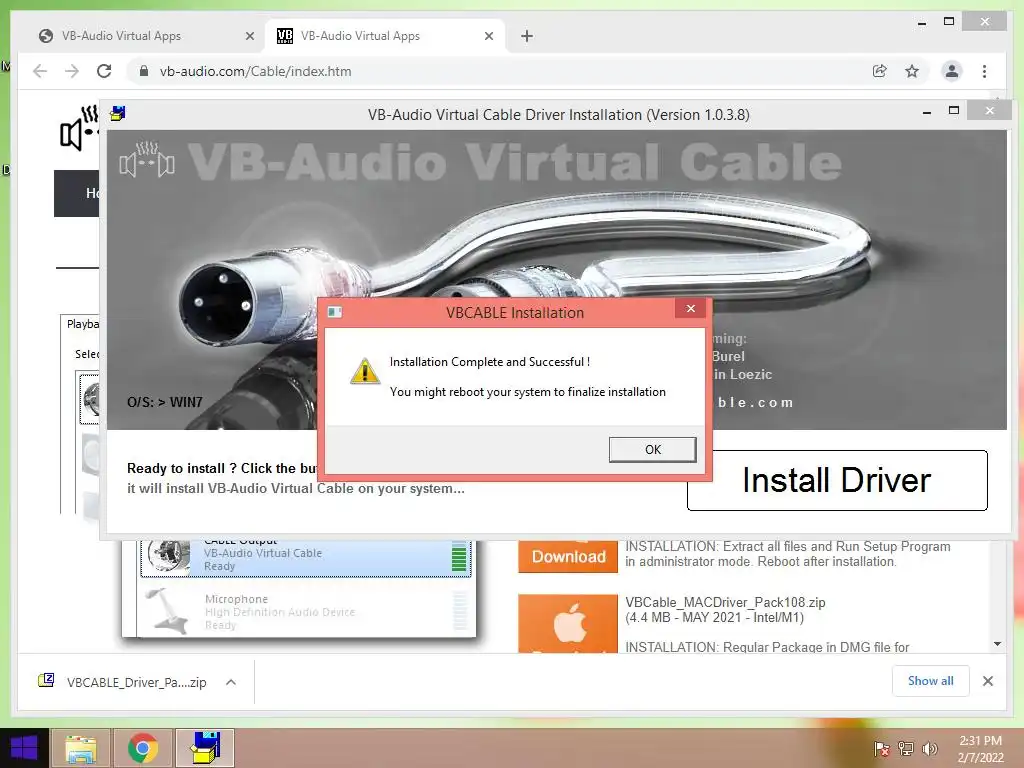
Task: Minimize the Driver Installation window
Action: coord(926,112)
